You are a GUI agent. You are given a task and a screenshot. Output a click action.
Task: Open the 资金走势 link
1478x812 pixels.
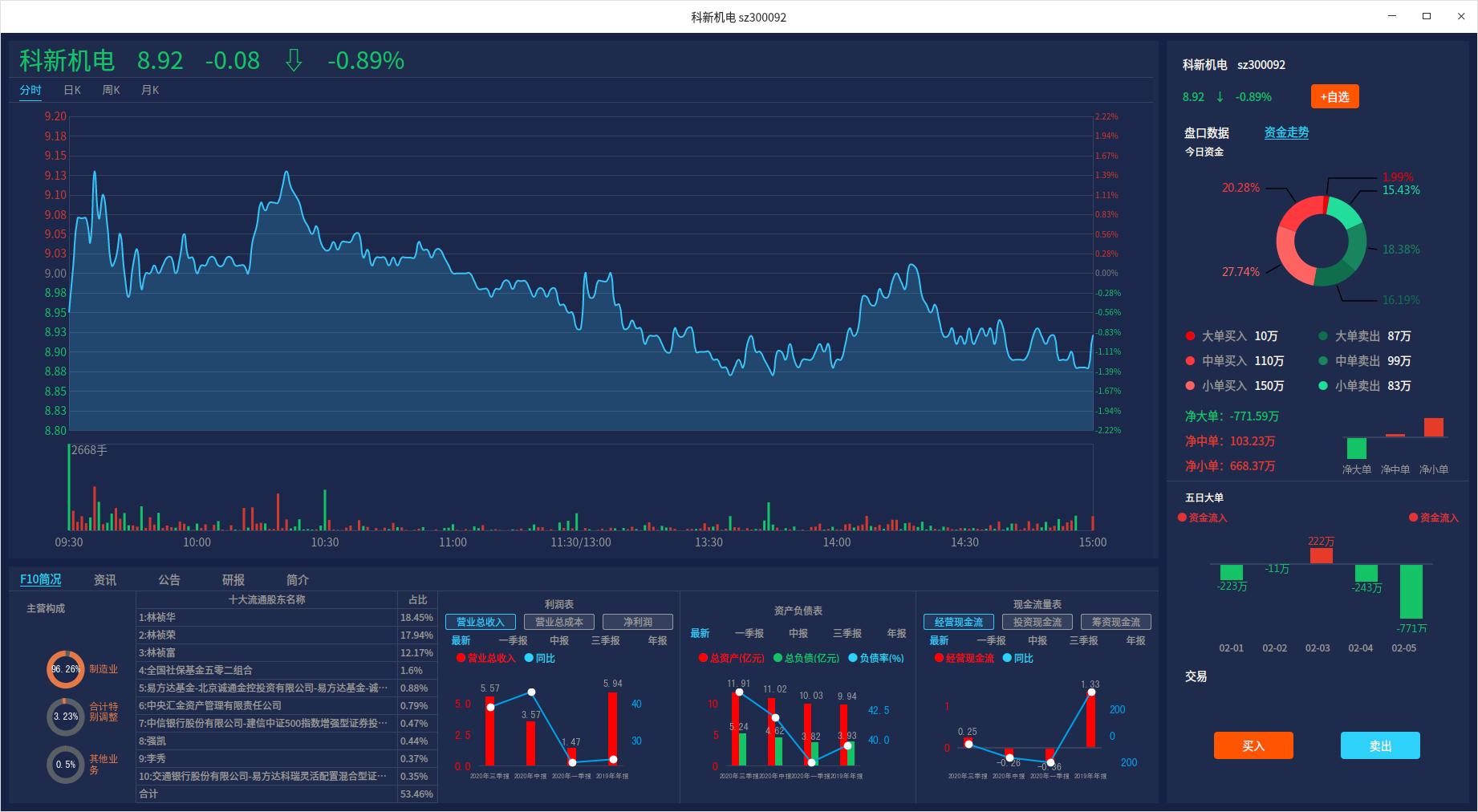(1285, 132)
